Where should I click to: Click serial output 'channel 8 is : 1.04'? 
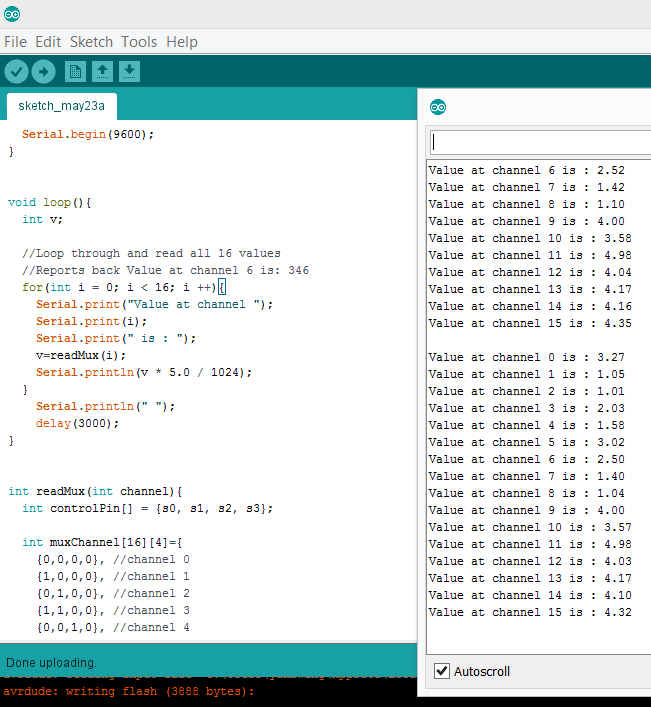pos(558,493)
